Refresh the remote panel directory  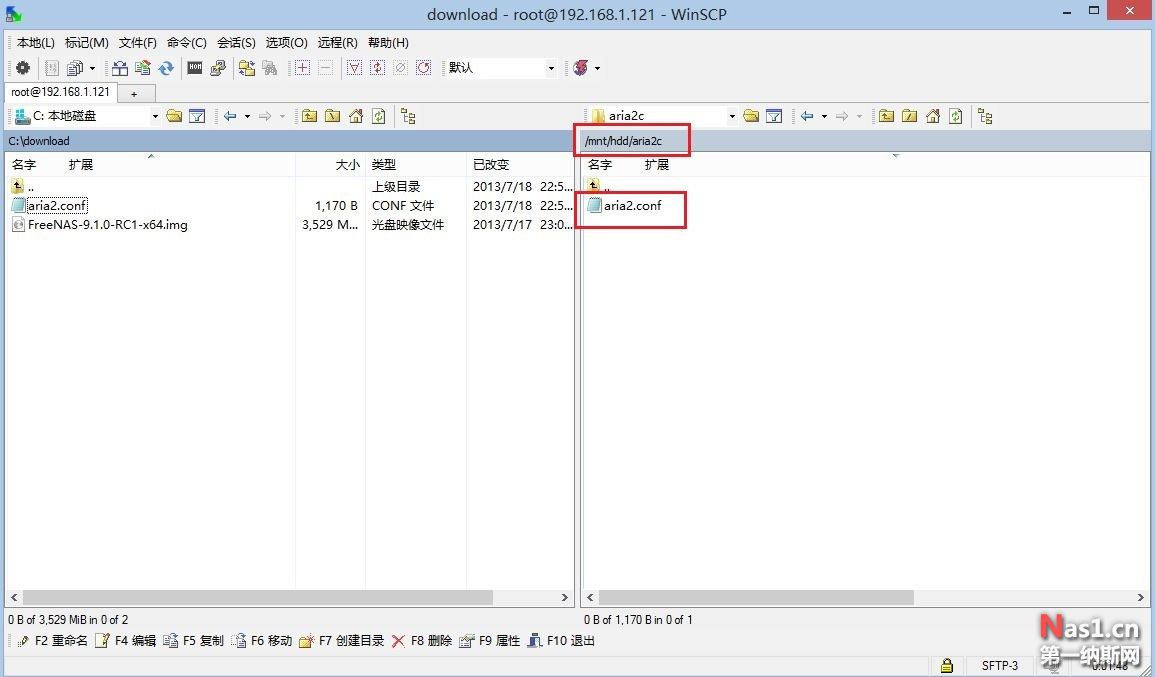[955, 116]
